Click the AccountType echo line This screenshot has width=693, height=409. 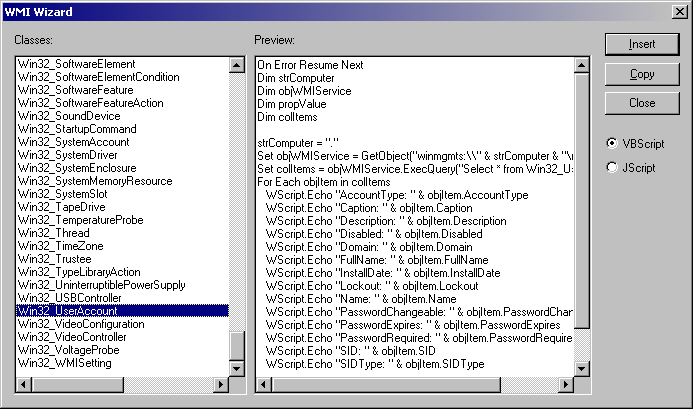click(397, 195)
